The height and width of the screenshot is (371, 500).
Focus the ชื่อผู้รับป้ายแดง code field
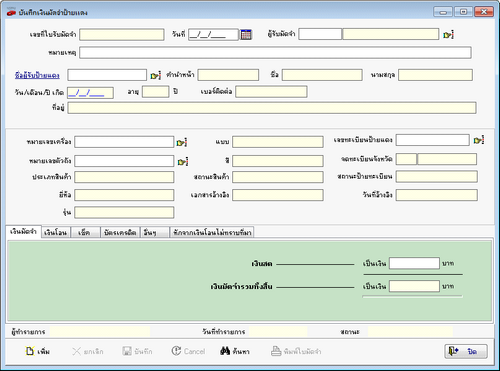(107, 75)
